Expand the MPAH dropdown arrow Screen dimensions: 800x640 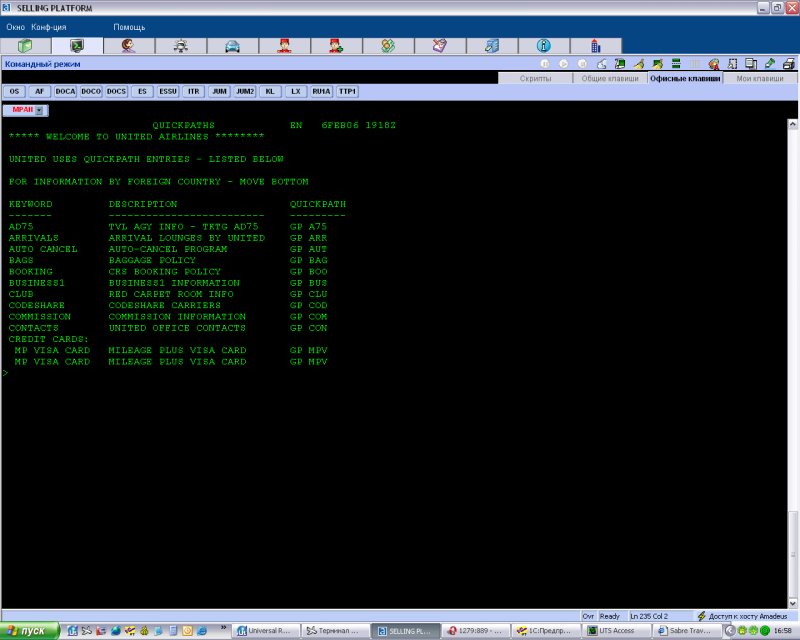pyautogui.click(x=39, y=110)
